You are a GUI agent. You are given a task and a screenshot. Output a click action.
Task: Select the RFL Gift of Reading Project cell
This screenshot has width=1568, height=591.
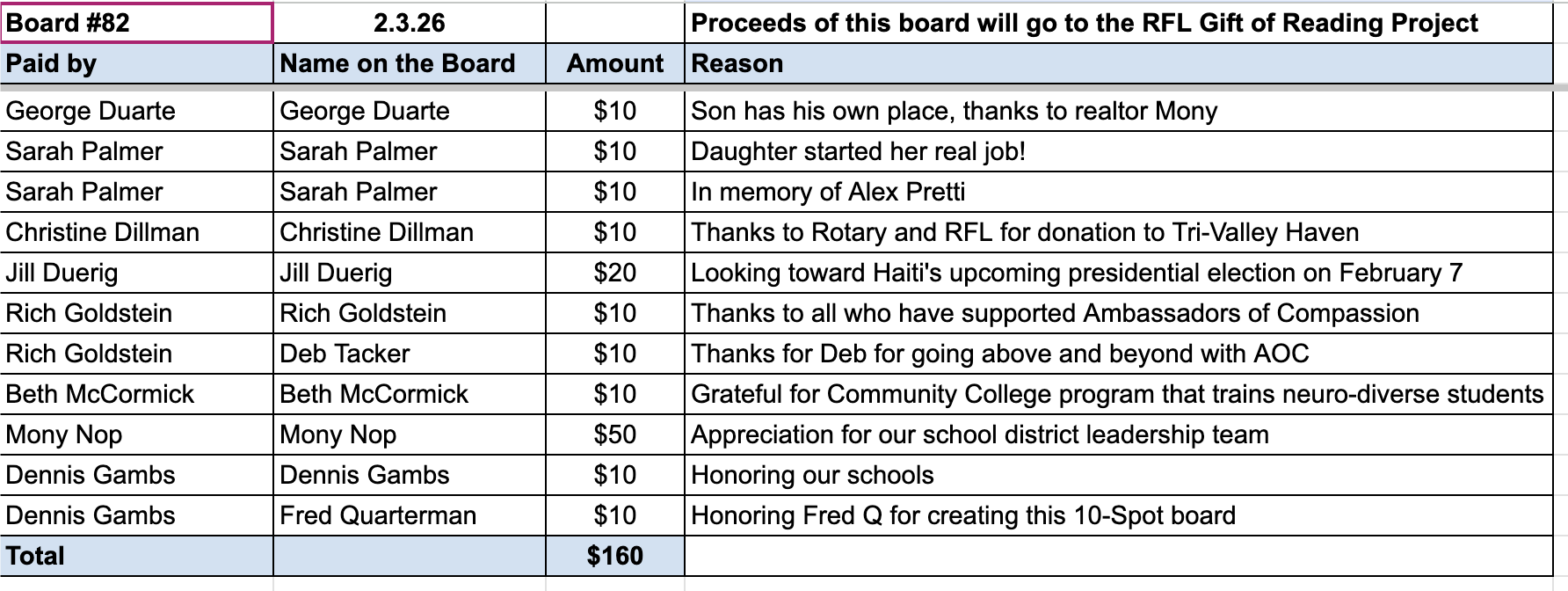click(x=1118, y=23)
